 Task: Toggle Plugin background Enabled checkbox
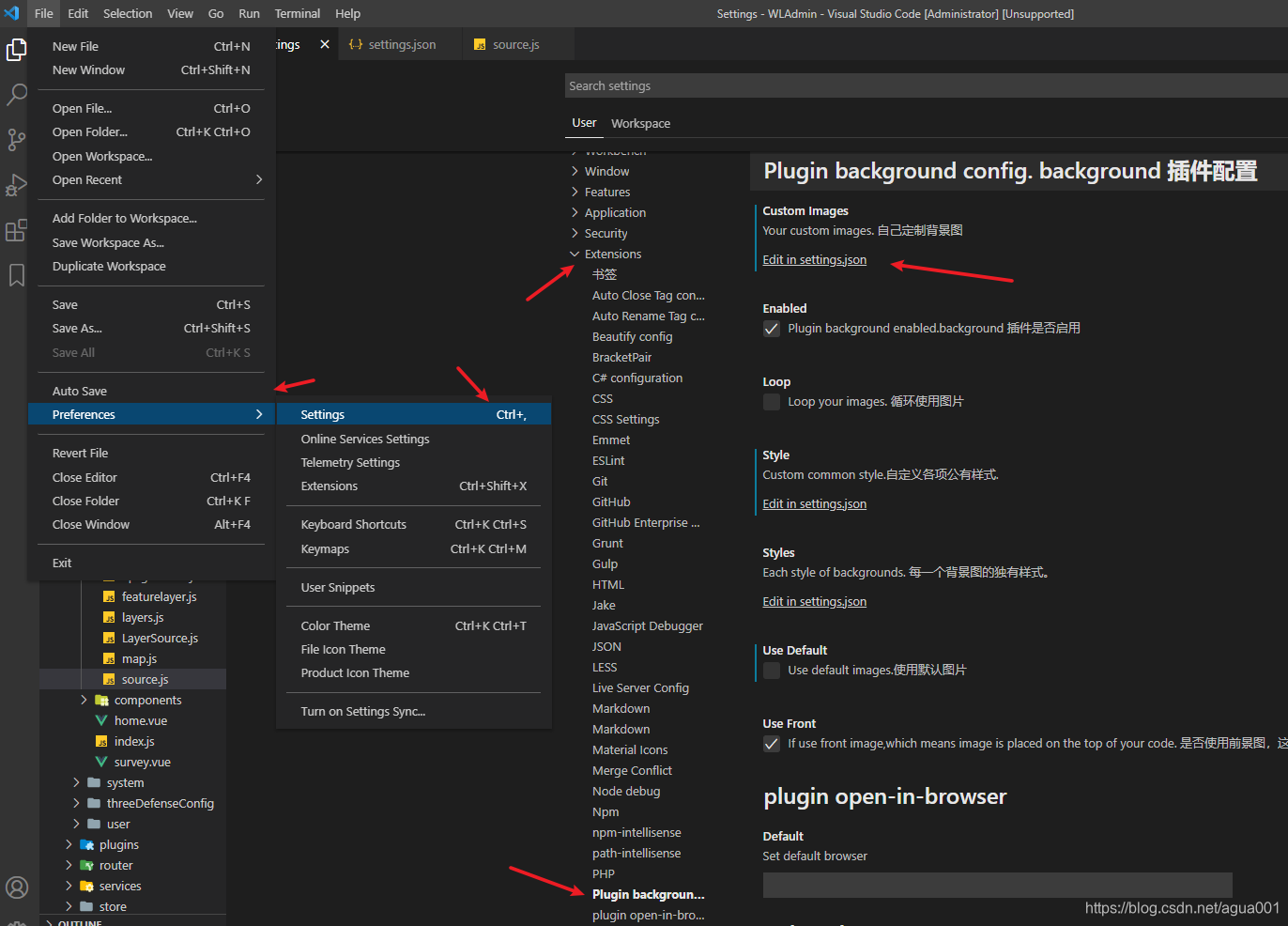pos(772,329)
